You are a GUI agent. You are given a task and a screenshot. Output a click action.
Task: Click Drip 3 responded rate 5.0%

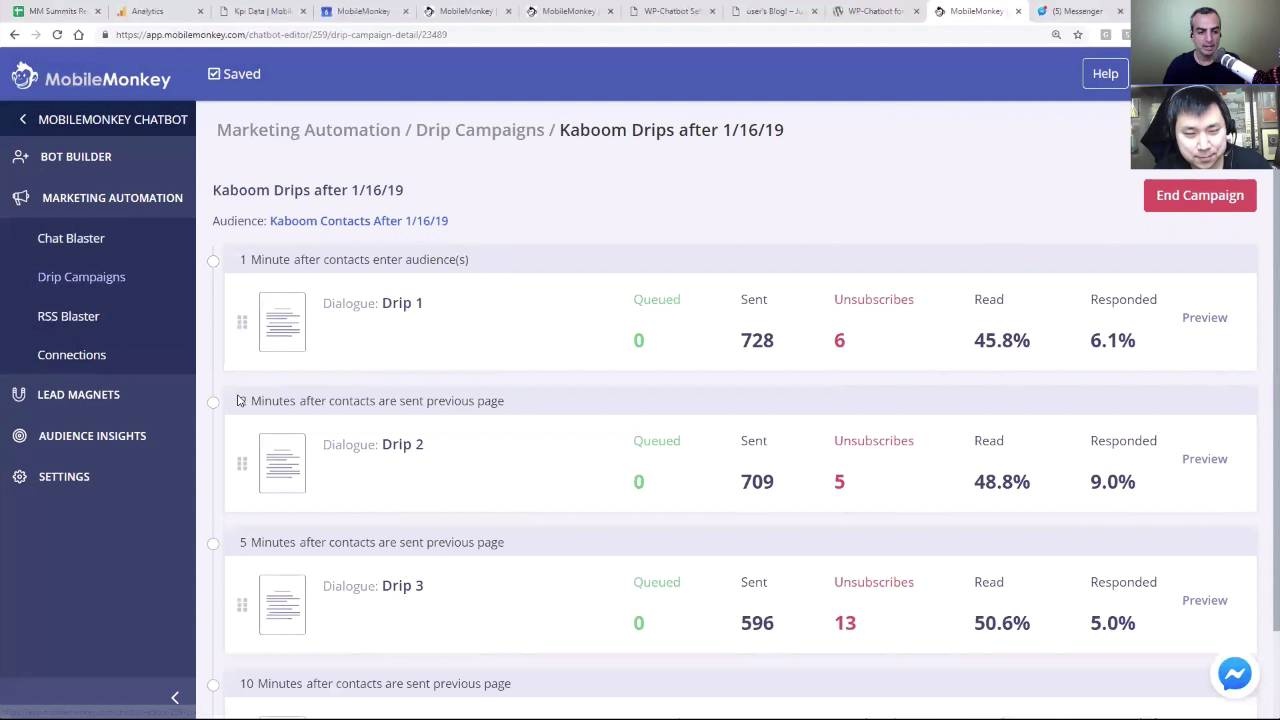(1113, 624)
